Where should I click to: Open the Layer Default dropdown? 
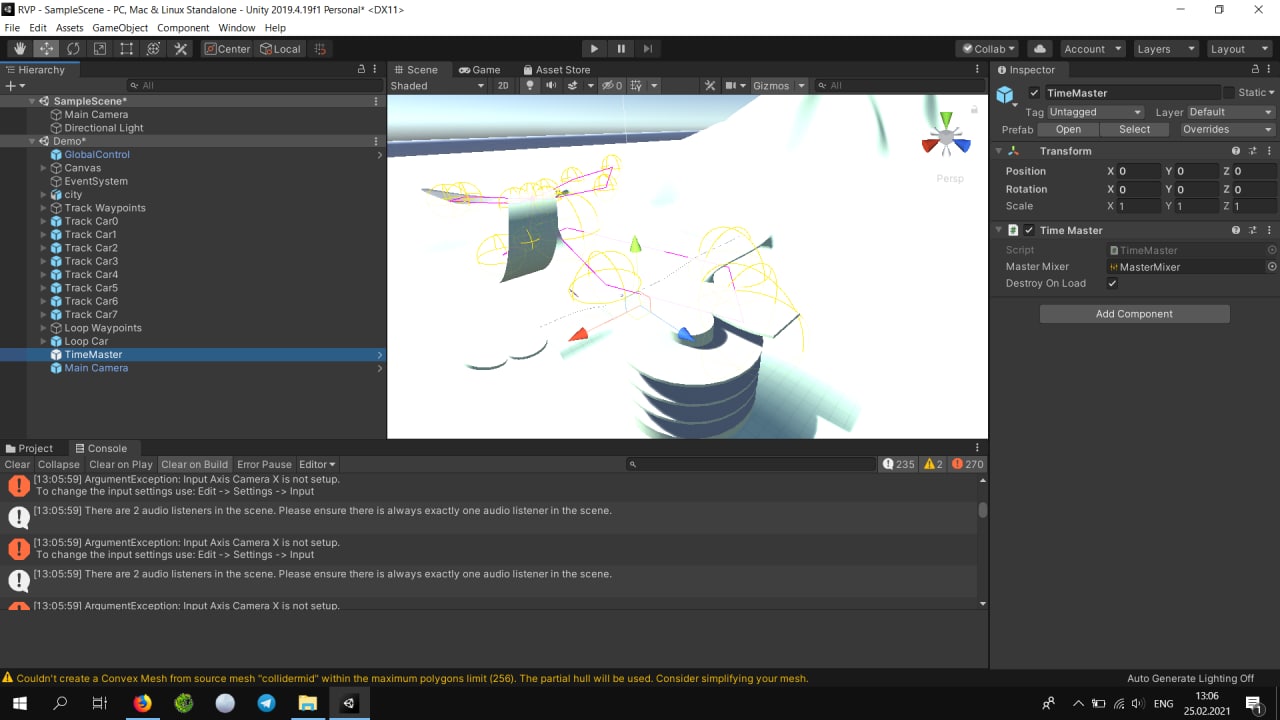tap(1230, 112)
